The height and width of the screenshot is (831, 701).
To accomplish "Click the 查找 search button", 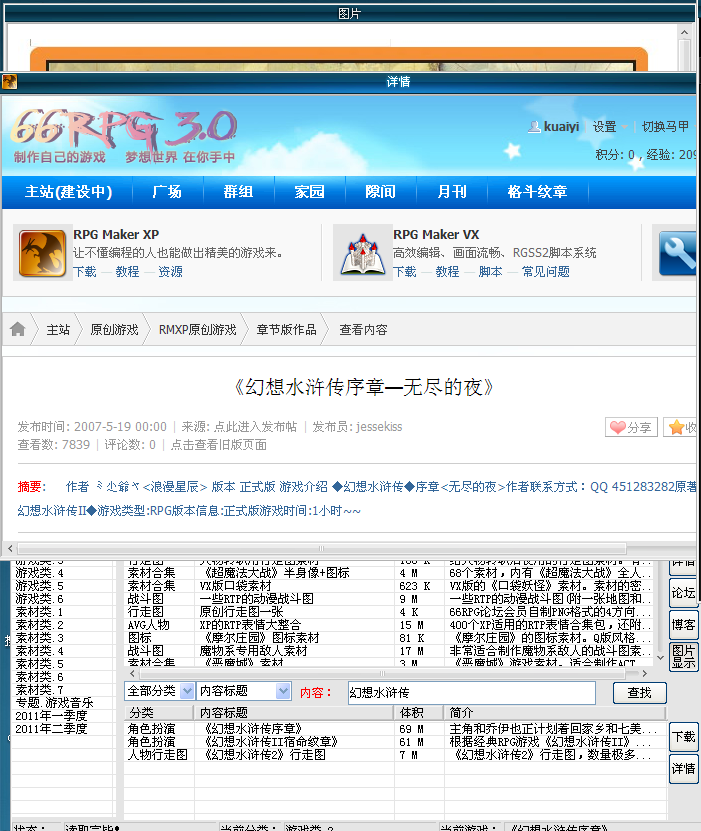I will 640,693.
